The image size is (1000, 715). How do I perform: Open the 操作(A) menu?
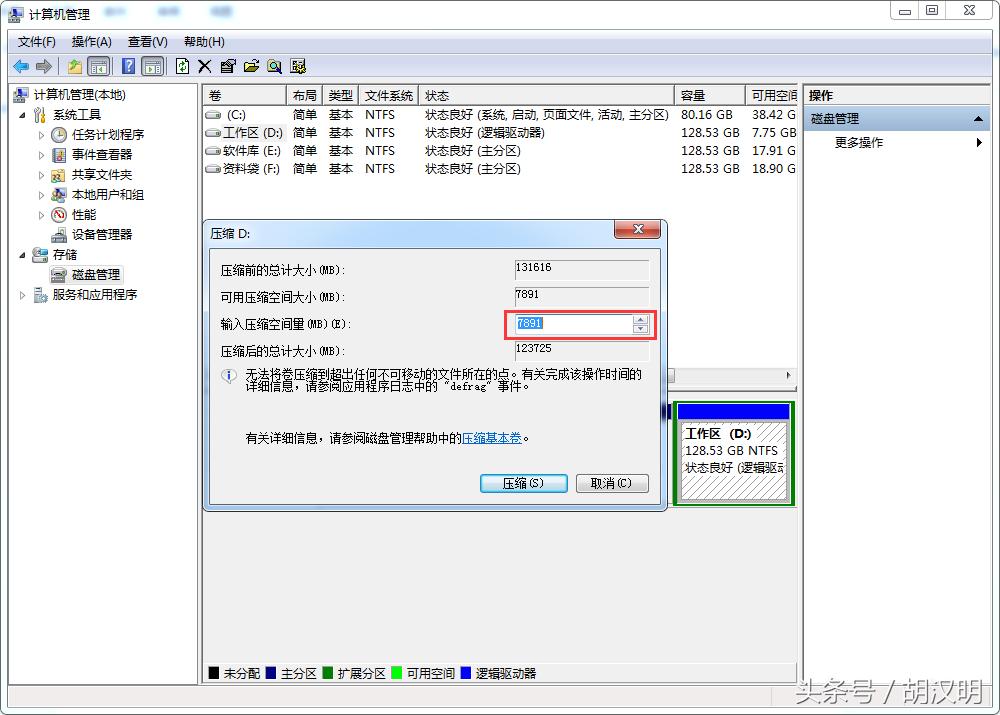tap(91, 42)
